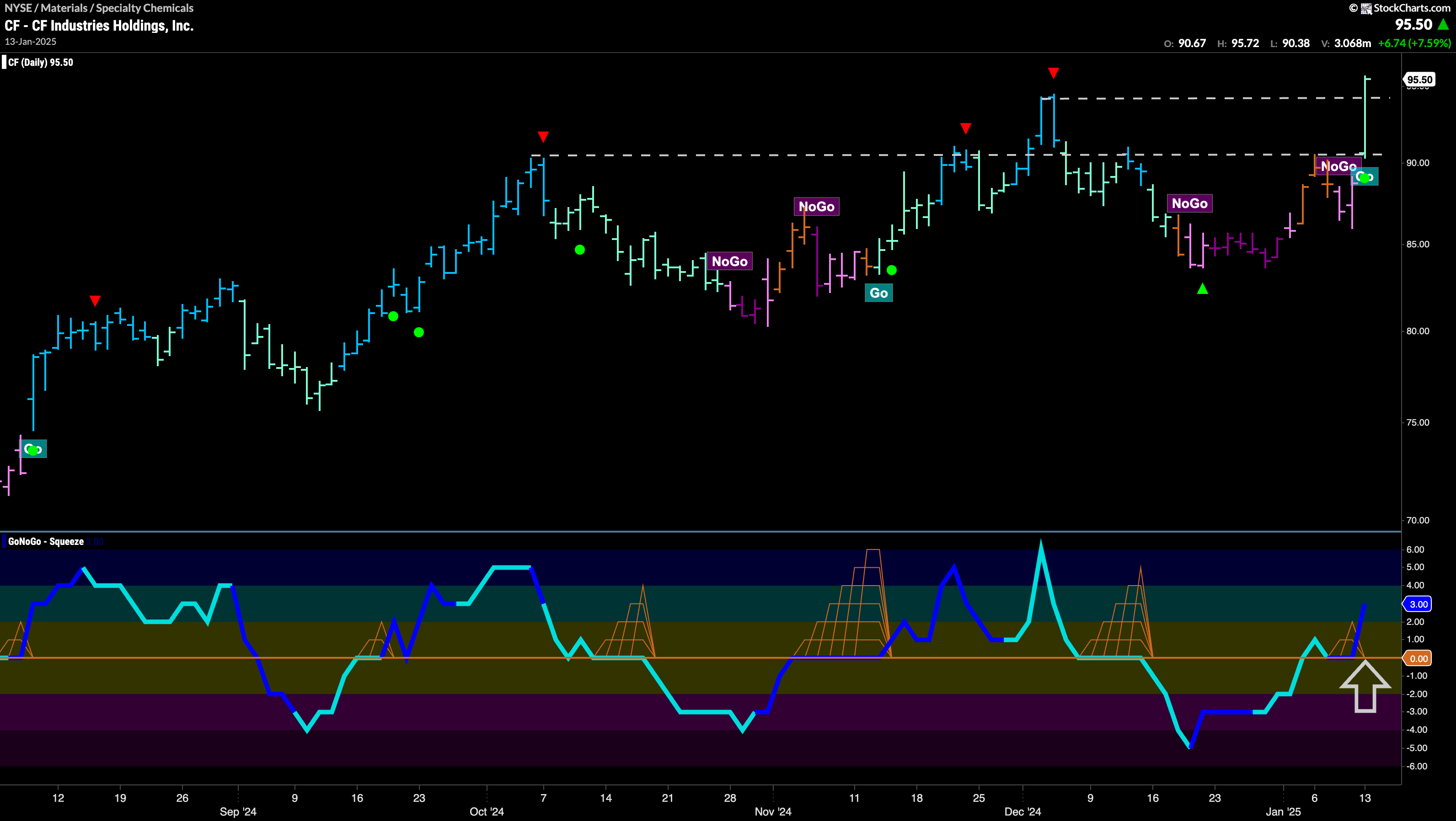
Task: Select the Jan '25 month label on the time axis
Action: 1284,812
